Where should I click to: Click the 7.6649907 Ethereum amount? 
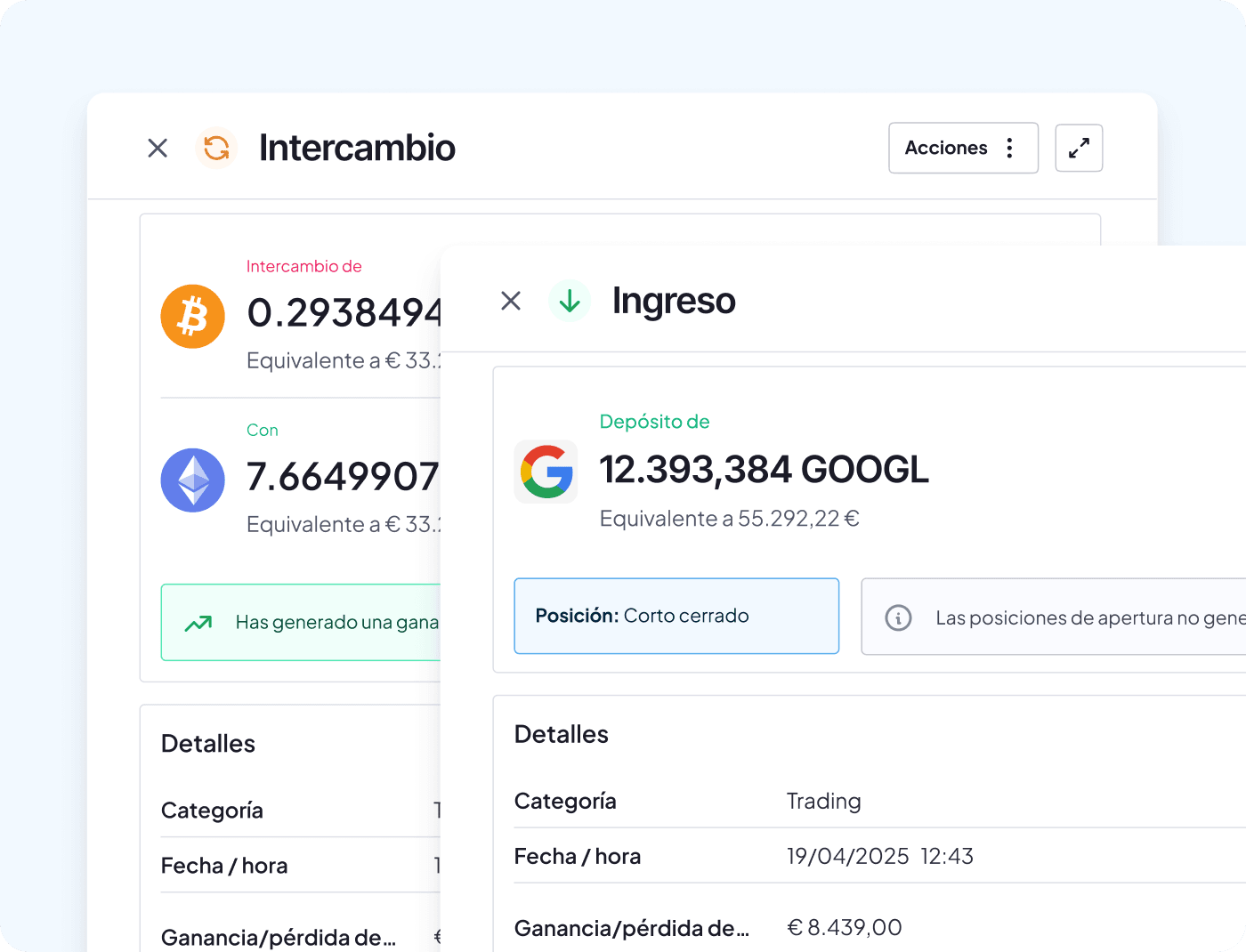(344, 477)
